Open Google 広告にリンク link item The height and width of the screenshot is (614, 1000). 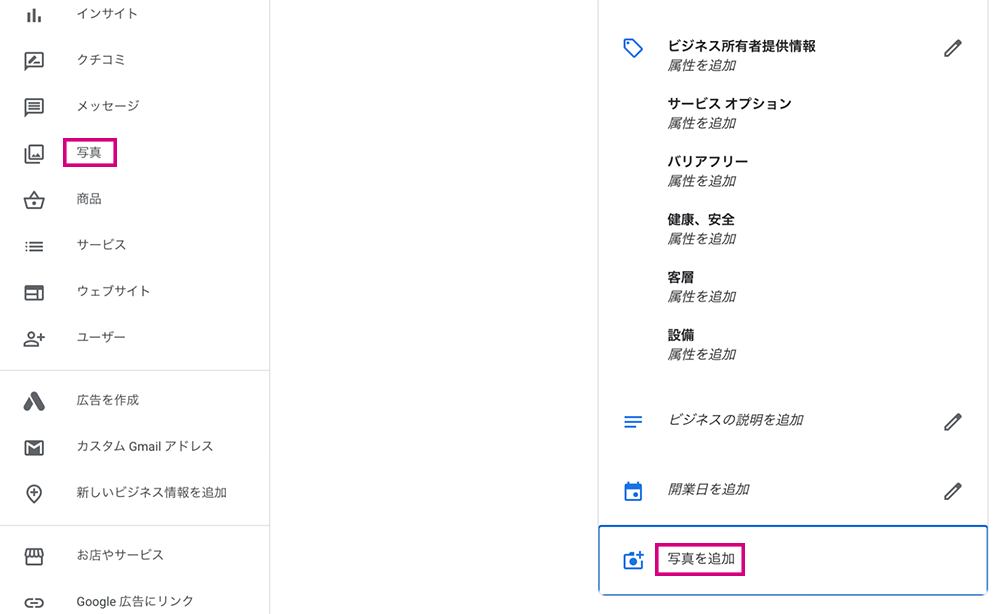pos(135,601)
